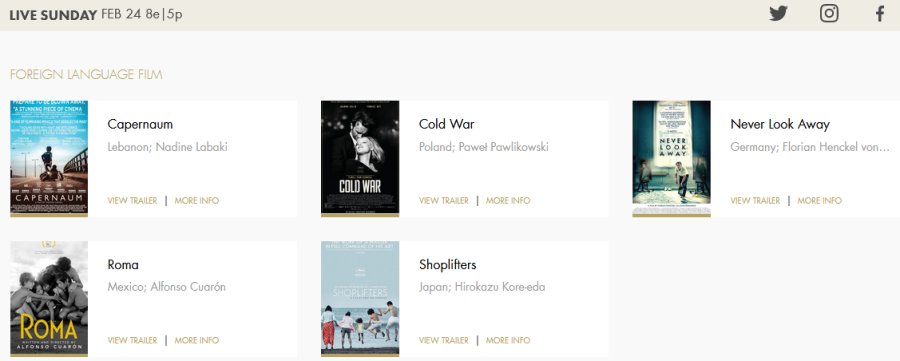This screenshot has width=900, height=361.
Task: Select the Cold War title text
Action: coord(447,124)
